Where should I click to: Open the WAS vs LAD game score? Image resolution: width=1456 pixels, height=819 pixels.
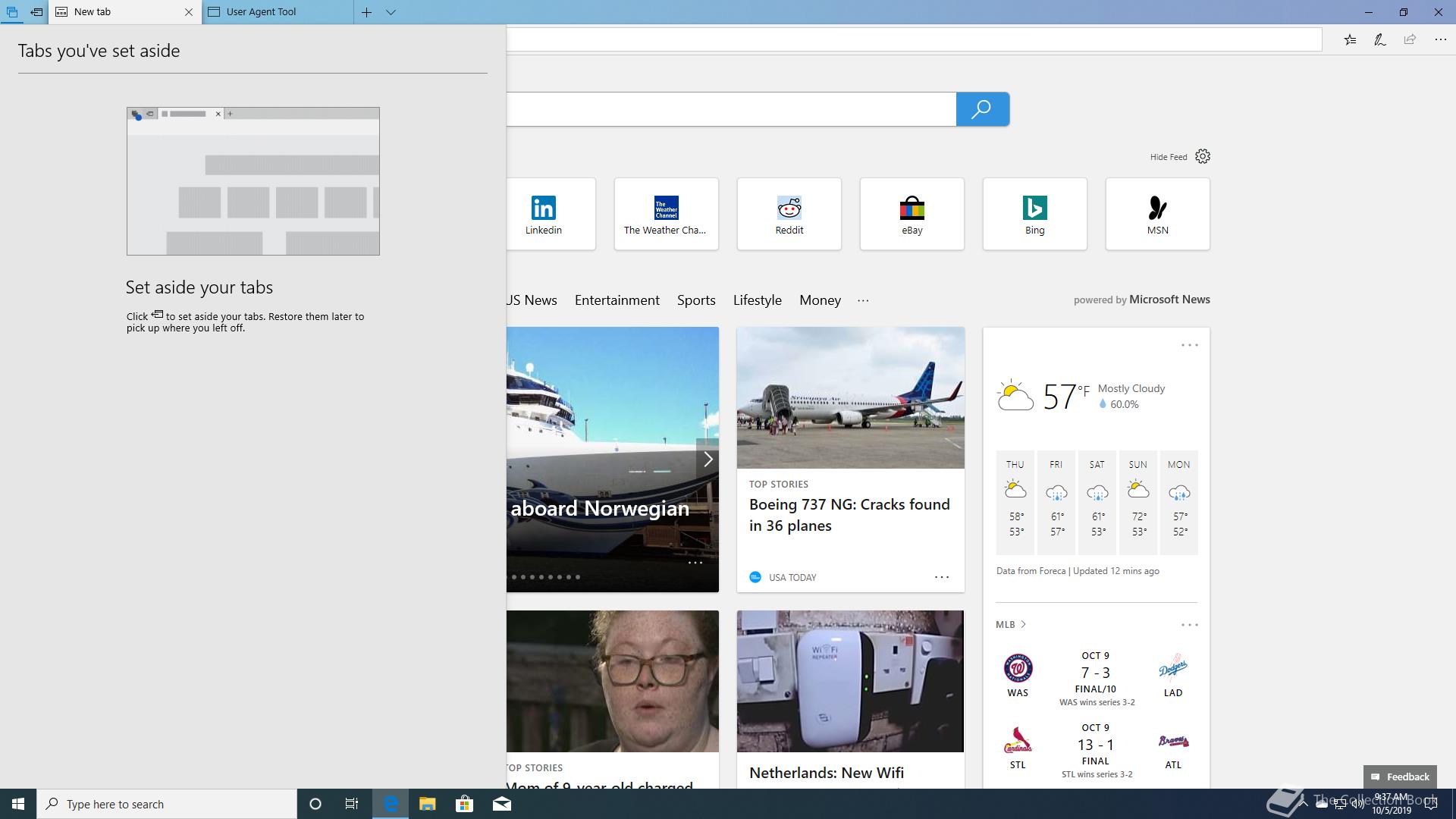[x=1096, y=679]
